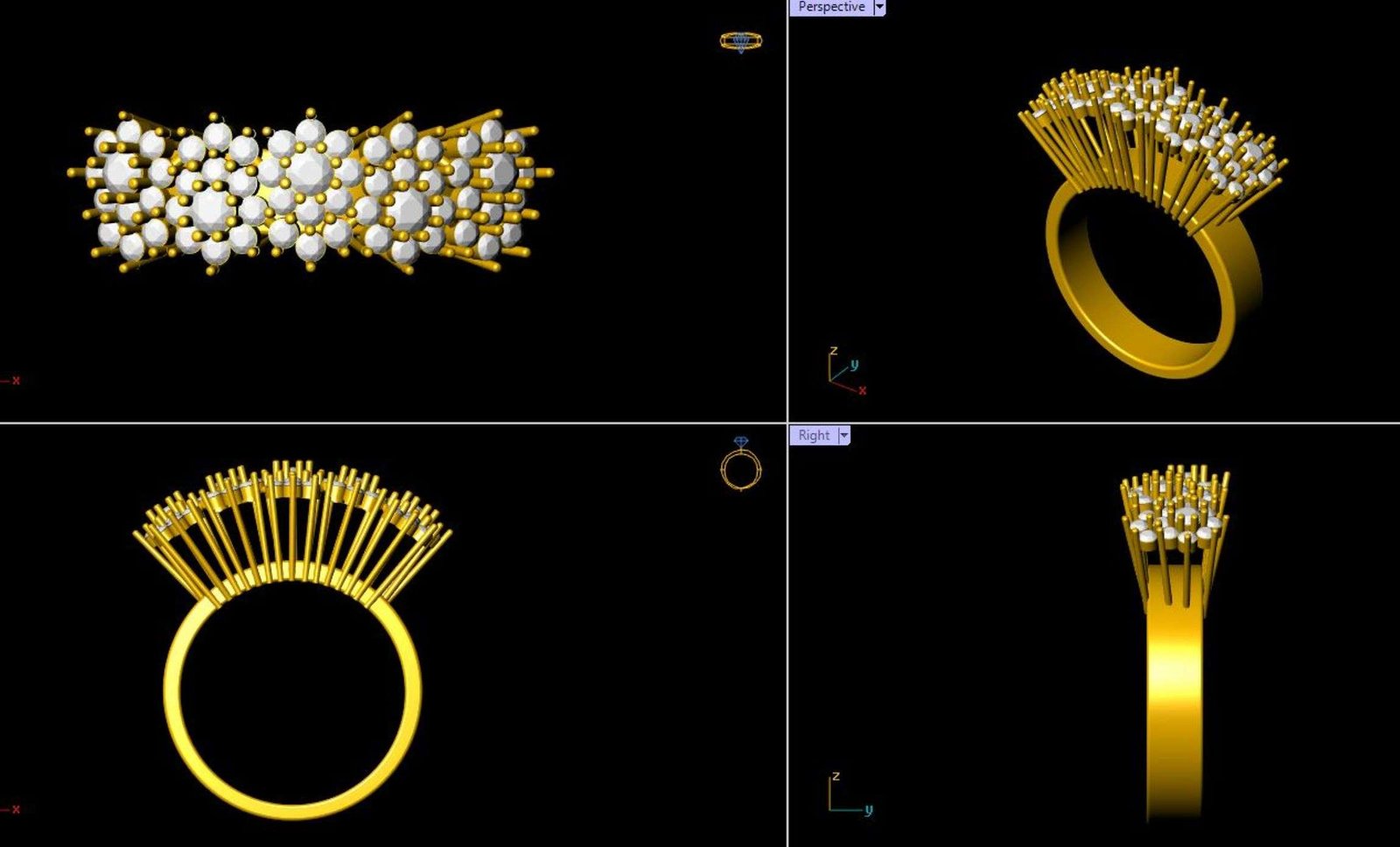Click the vertical divider between the top viewports
This screenshot has height=847, width=1400.
pos(787,210)
